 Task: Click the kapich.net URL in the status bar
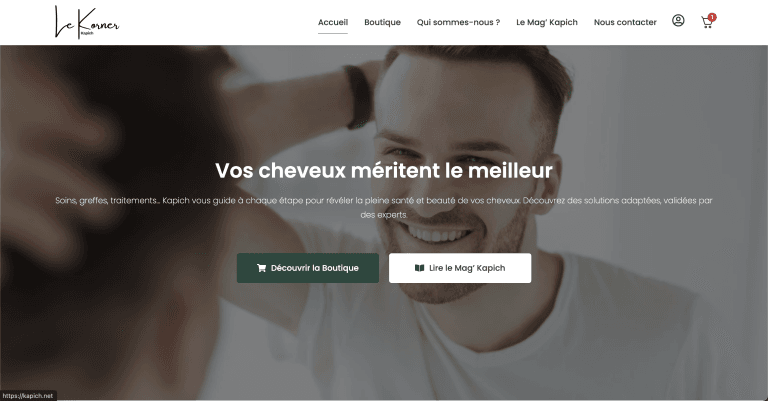coord(28,396)
